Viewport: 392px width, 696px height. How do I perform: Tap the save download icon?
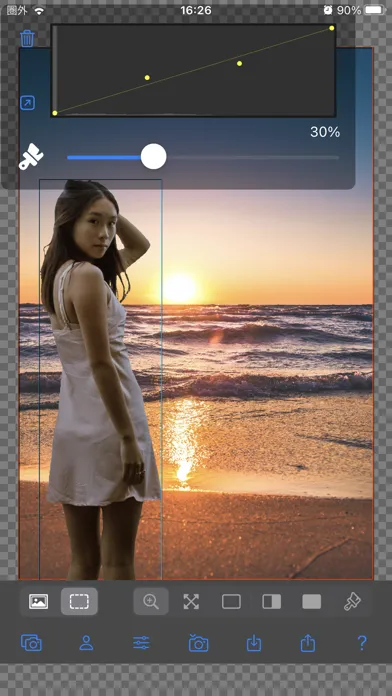tap(254, 643)
